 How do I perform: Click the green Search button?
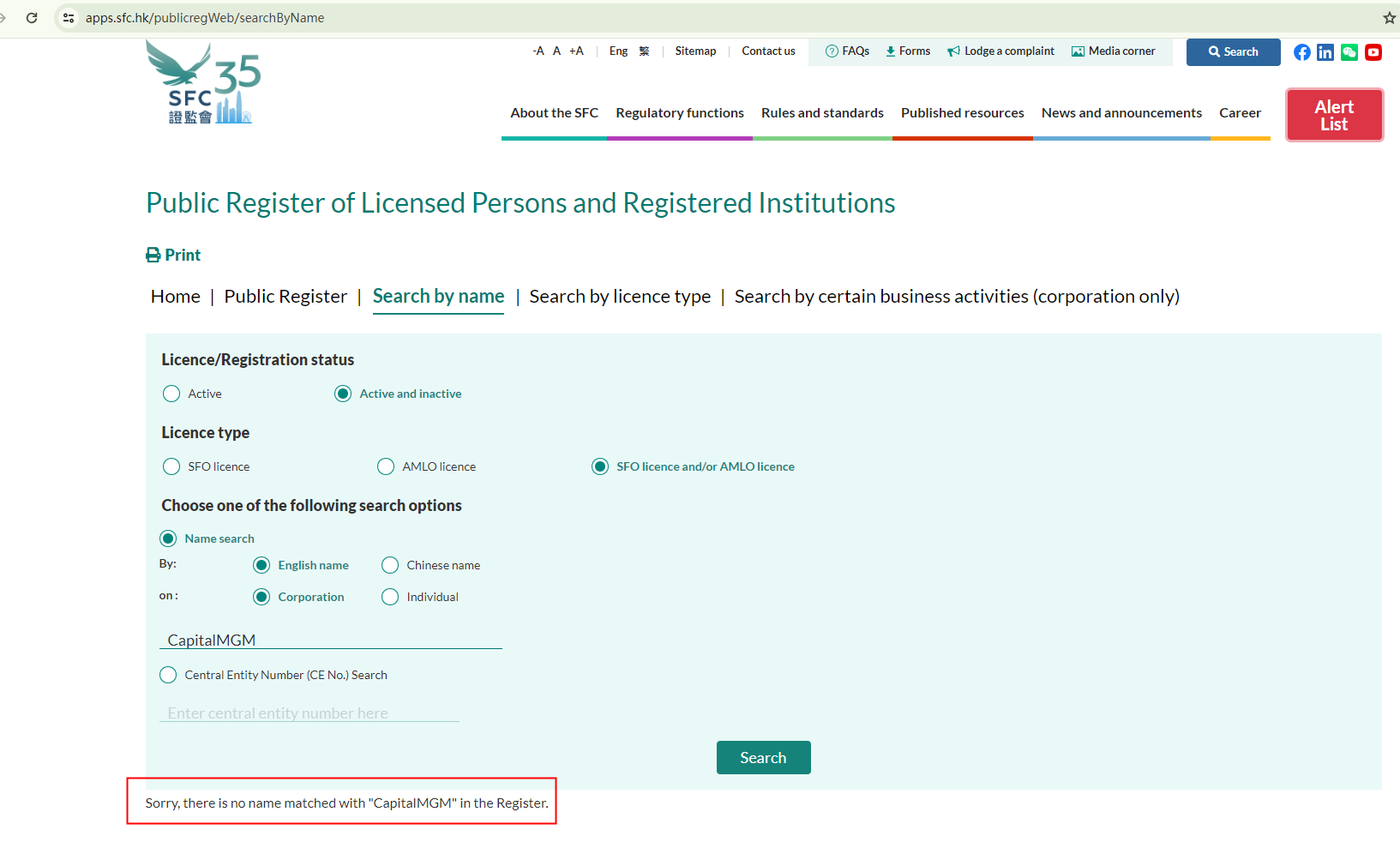pos(763,758)
